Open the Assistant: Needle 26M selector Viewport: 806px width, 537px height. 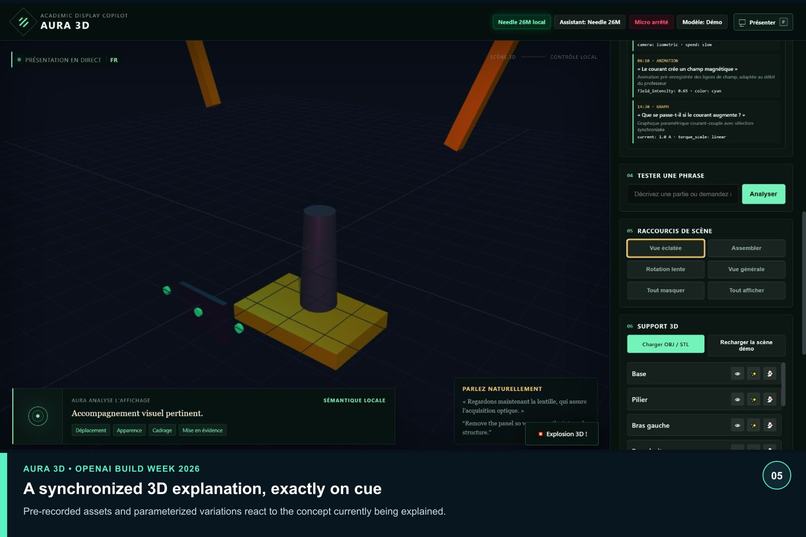[x=590, y=22]
